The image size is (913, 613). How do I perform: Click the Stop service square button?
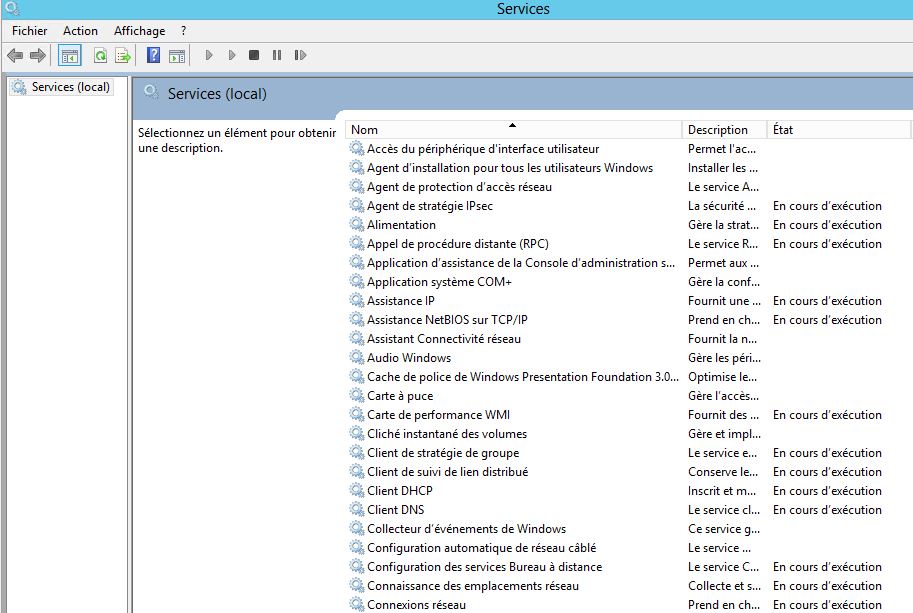point(254,55)
